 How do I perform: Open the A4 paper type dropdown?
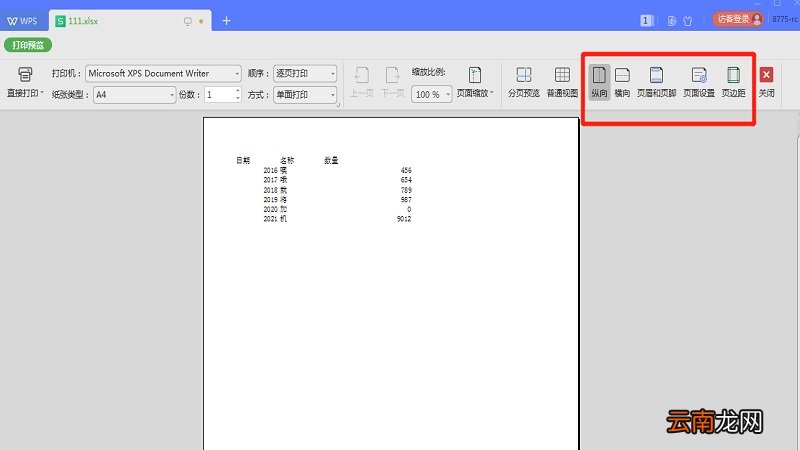click(171, 95)
